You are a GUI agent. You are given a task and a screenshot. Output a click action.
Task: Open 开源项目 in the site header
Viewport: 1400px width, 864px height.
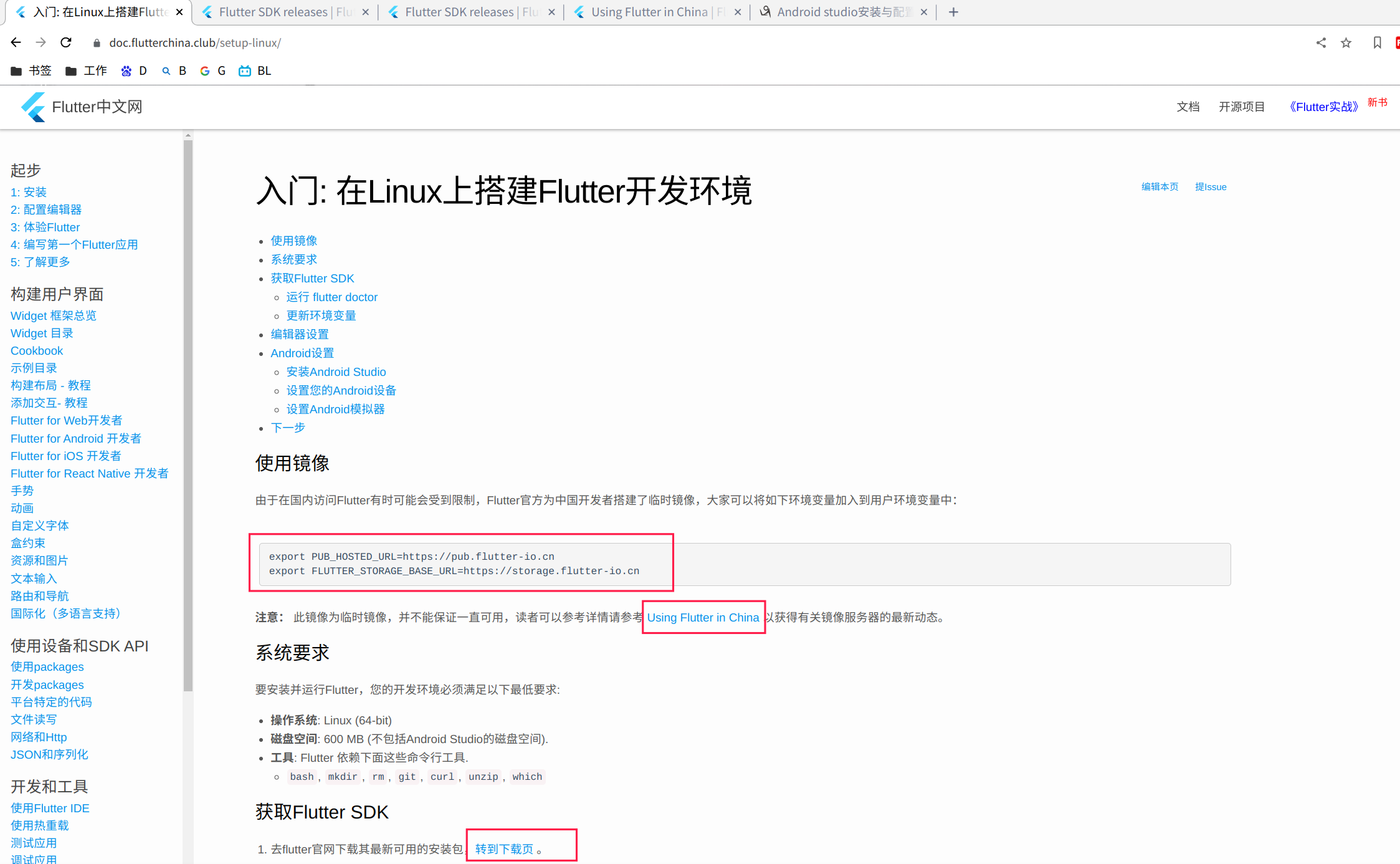point(1242,107)
